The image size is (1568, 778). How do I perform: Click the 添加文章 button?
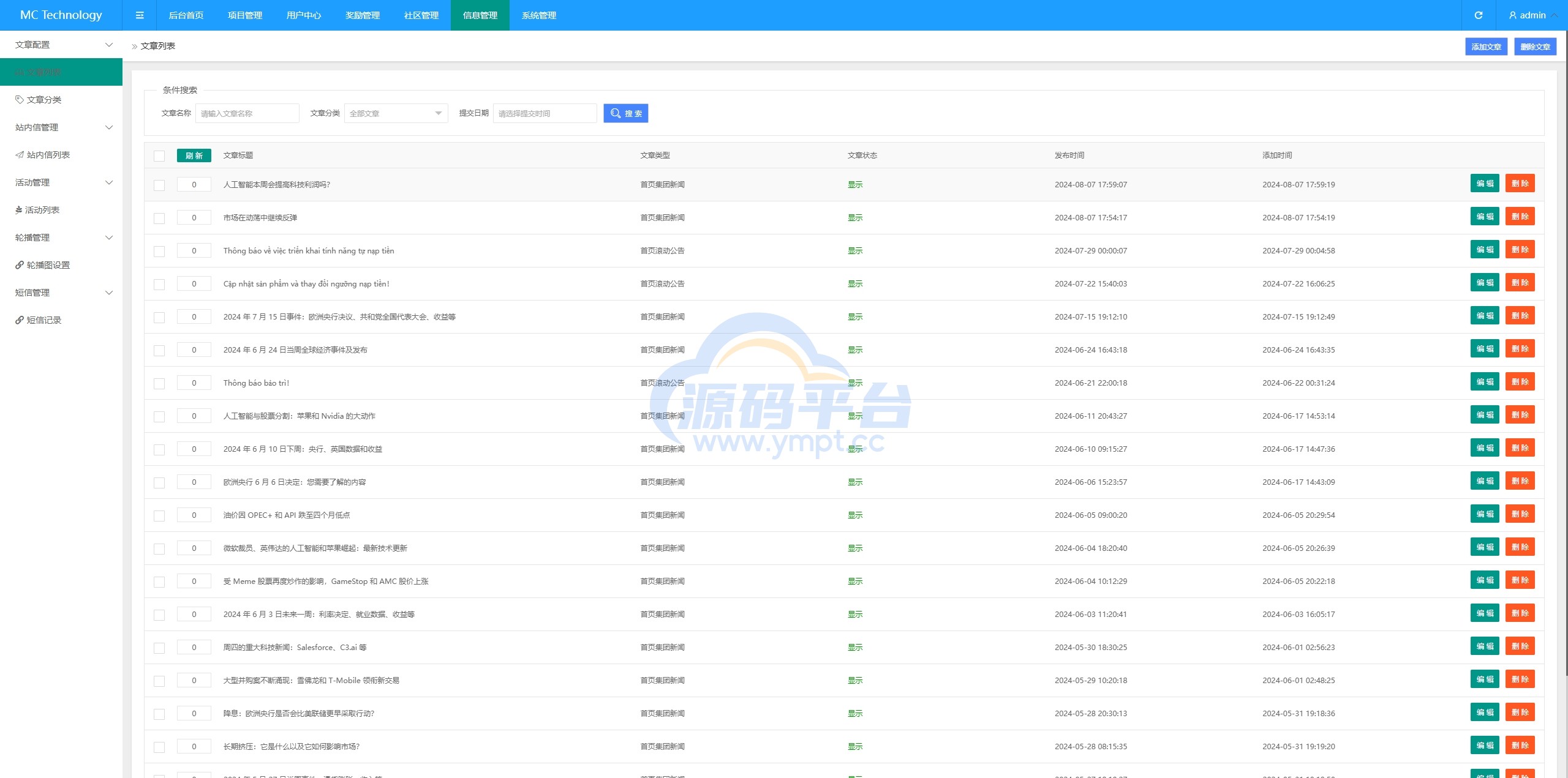(1487, 47)
